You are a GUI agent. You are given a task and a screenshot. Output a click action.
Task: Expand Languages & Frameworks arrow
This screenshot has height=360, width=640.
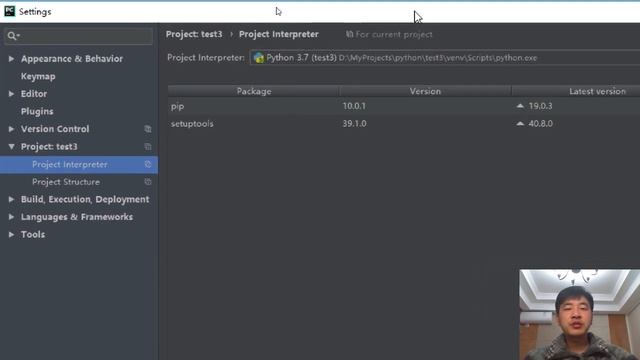(x=11, y=217)
